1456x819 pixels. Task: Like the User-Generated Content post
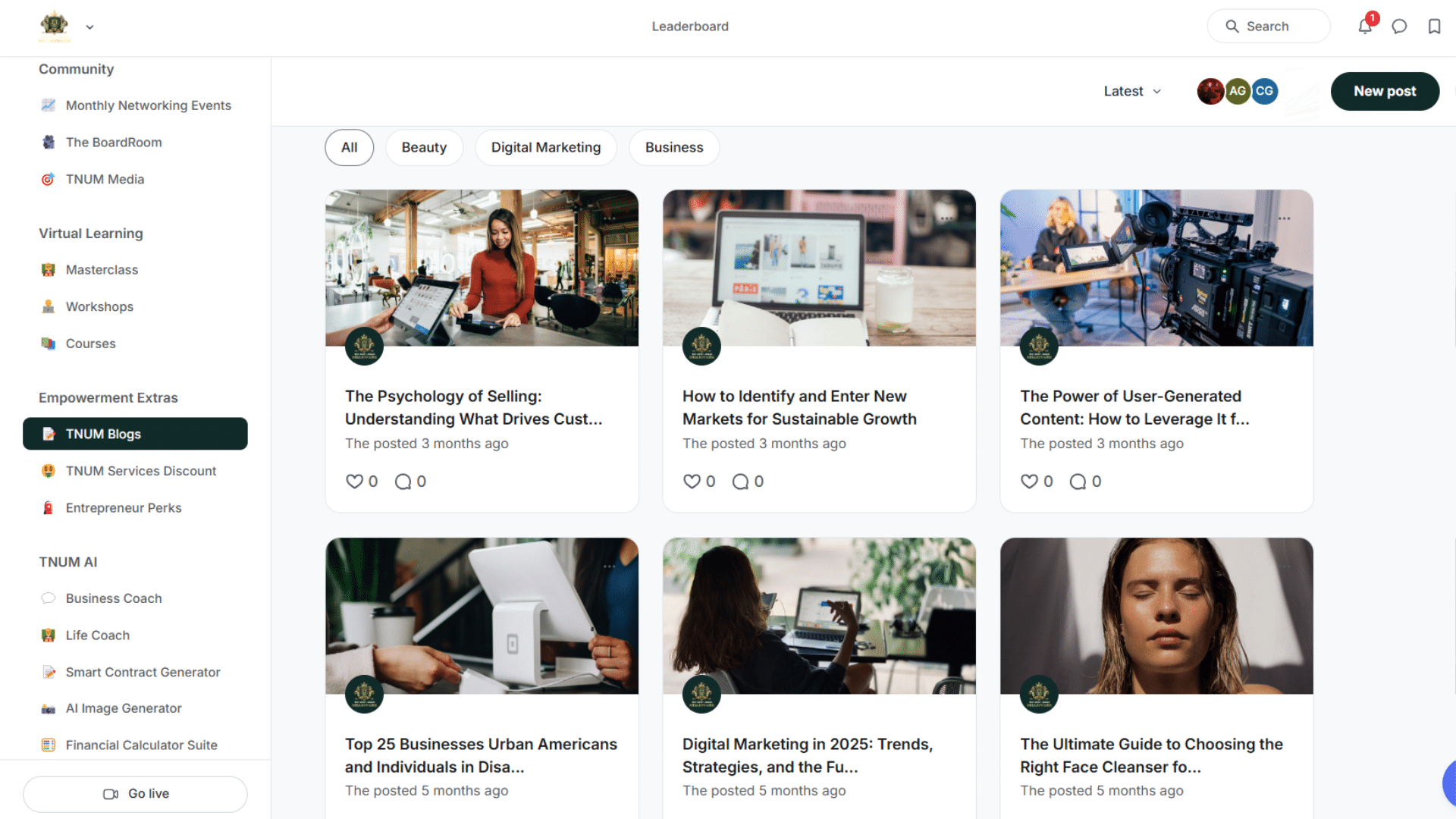tap(1029, 482)
